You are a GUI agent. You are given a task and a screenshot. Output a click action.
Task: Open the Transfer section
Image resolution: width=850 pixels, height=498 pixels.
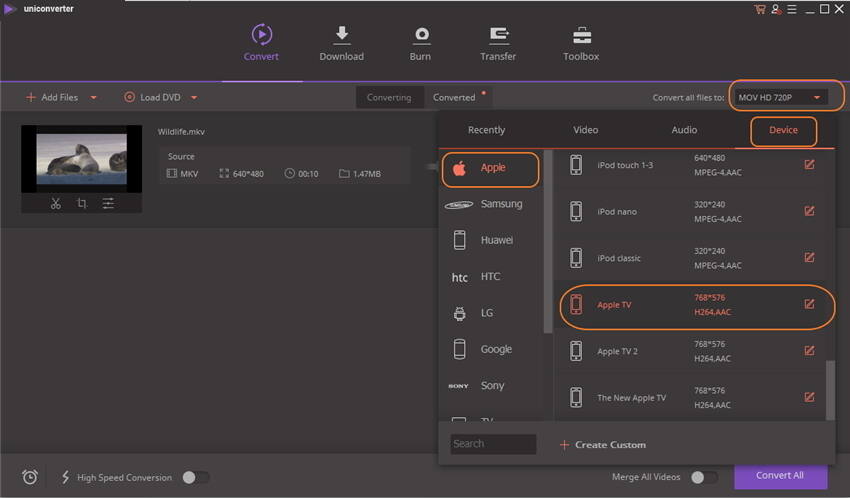click(498, 43)
